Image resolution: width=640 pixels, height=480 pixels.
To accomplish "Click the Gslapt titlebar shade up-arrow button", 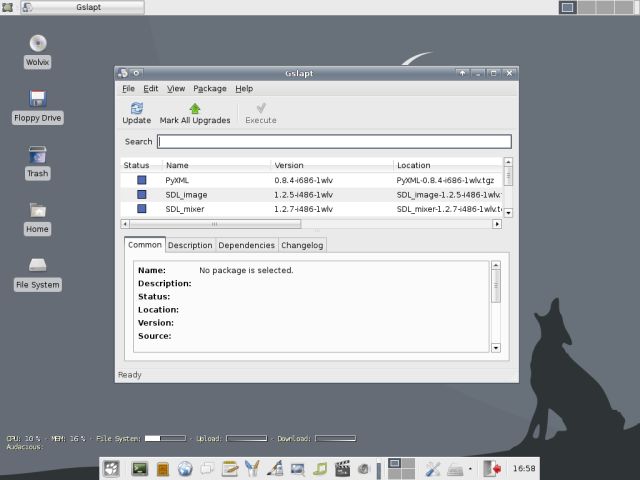I will pos(462,73).
